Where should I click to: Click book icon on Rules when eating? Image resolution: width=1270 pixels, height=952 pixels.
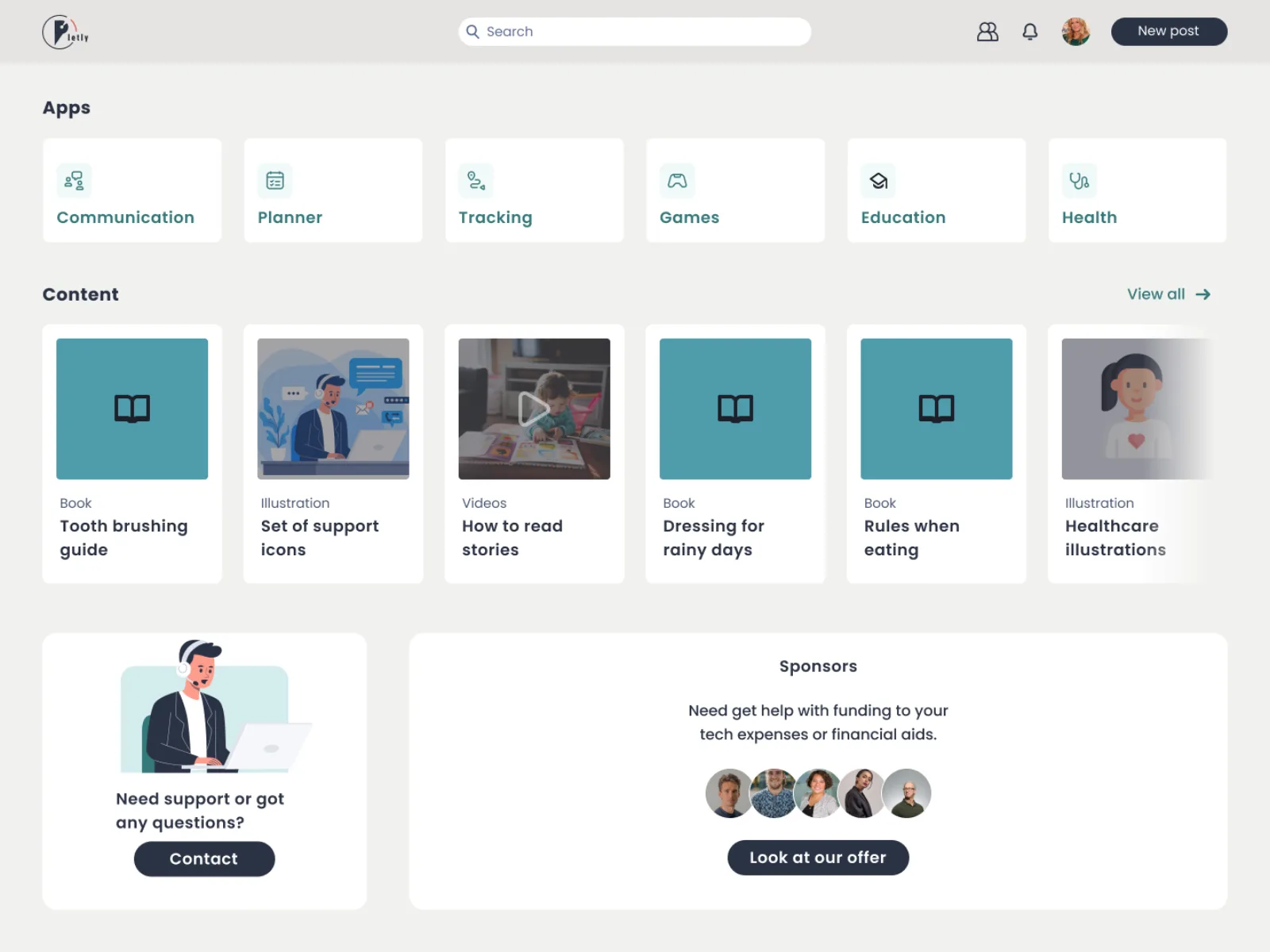coord(937,409)
